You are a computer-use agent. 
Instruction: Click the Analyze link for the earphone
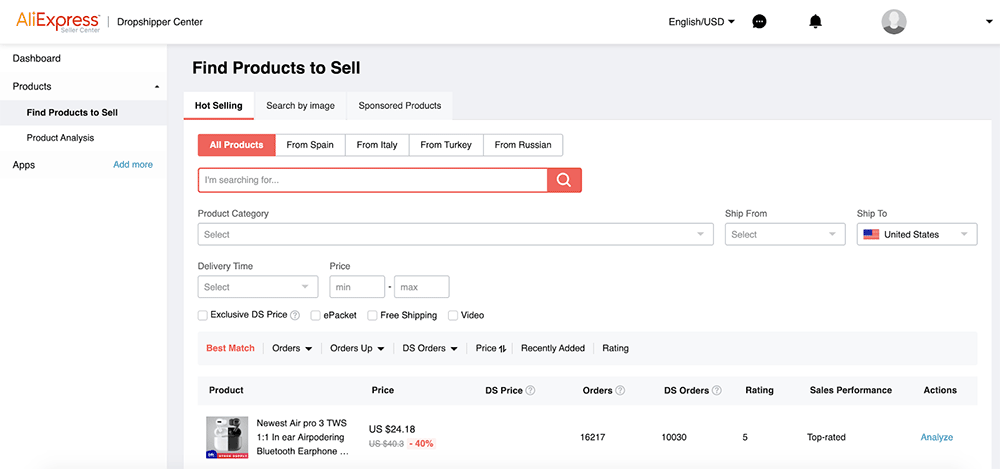[937, 437]
